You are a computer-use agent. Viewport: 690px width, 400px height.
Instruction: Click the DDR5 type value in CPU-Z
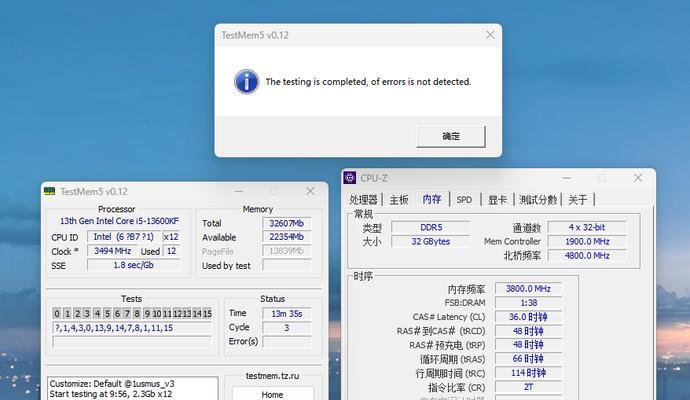(431, 228)
